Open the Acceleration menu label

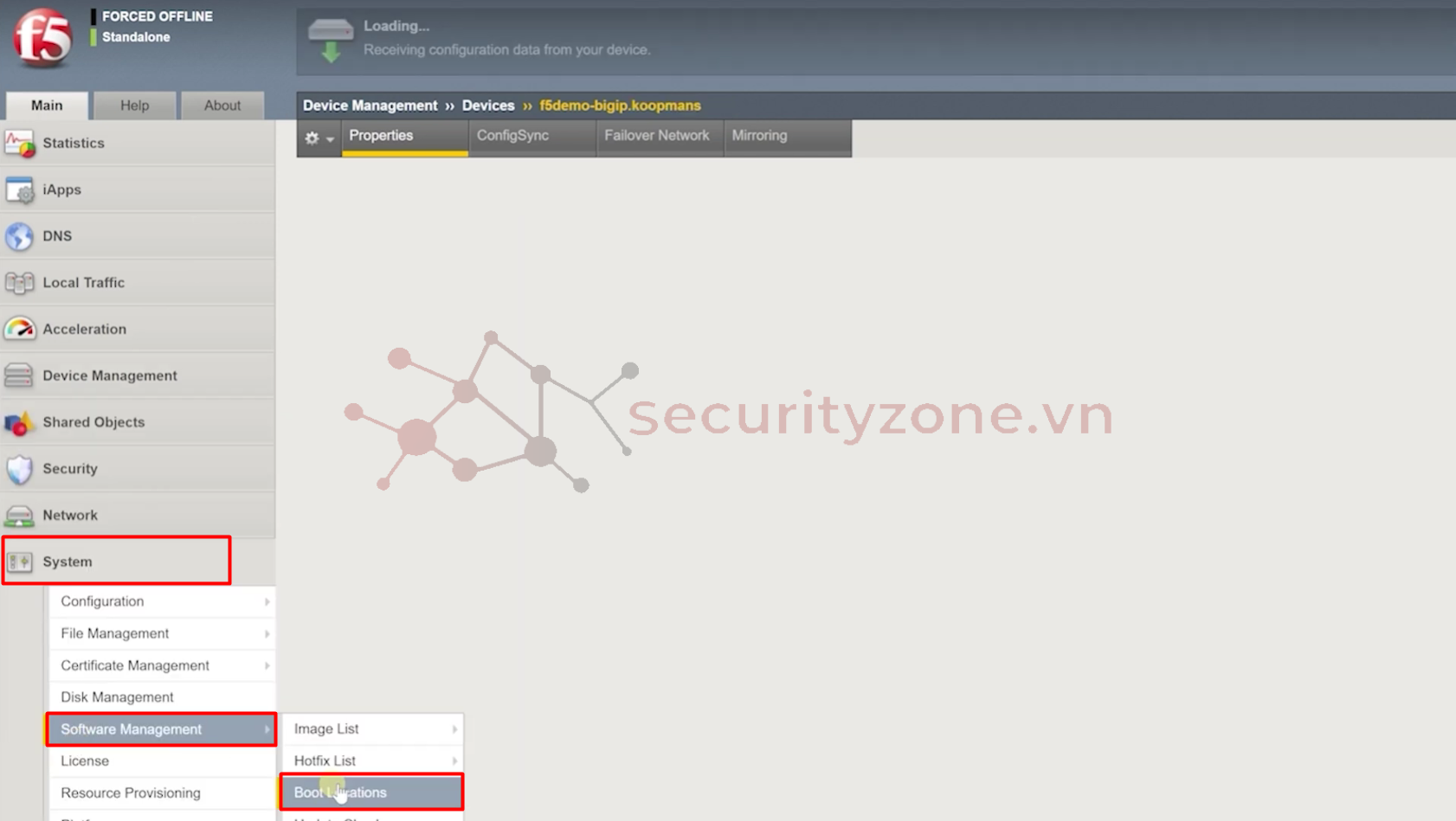tap(84, 330)
